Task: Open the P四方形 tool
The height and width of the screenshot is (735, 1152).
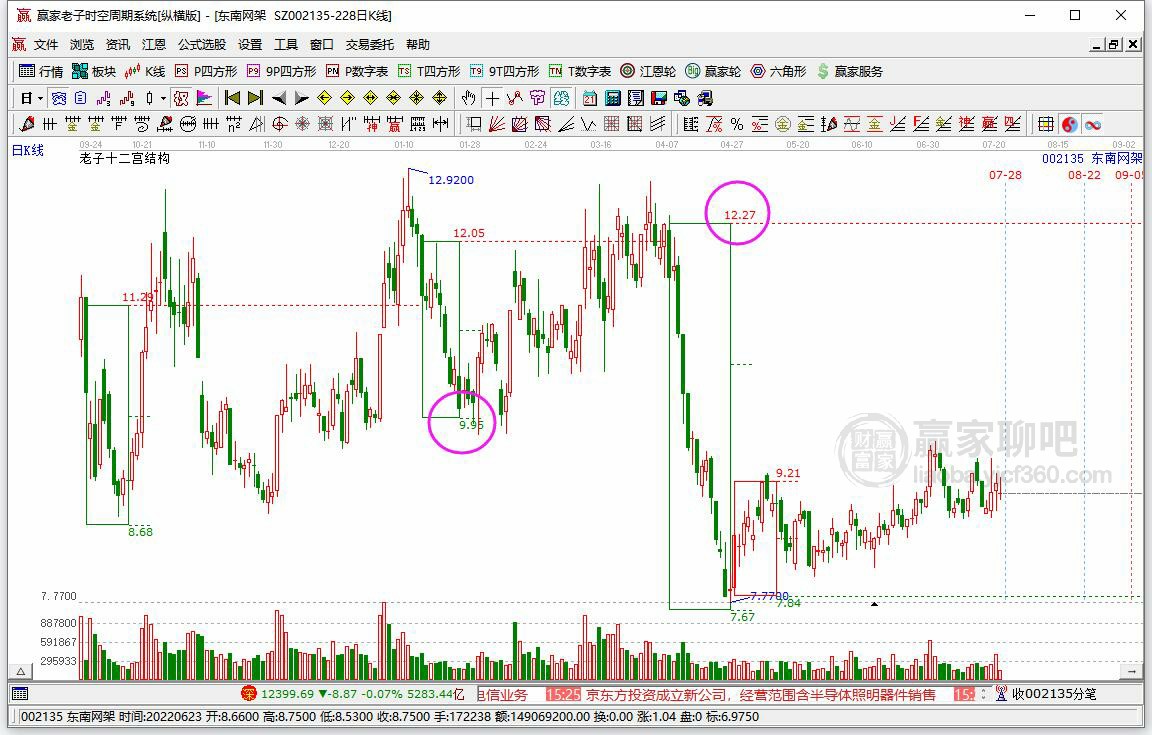Action: [x=206, y=71]
